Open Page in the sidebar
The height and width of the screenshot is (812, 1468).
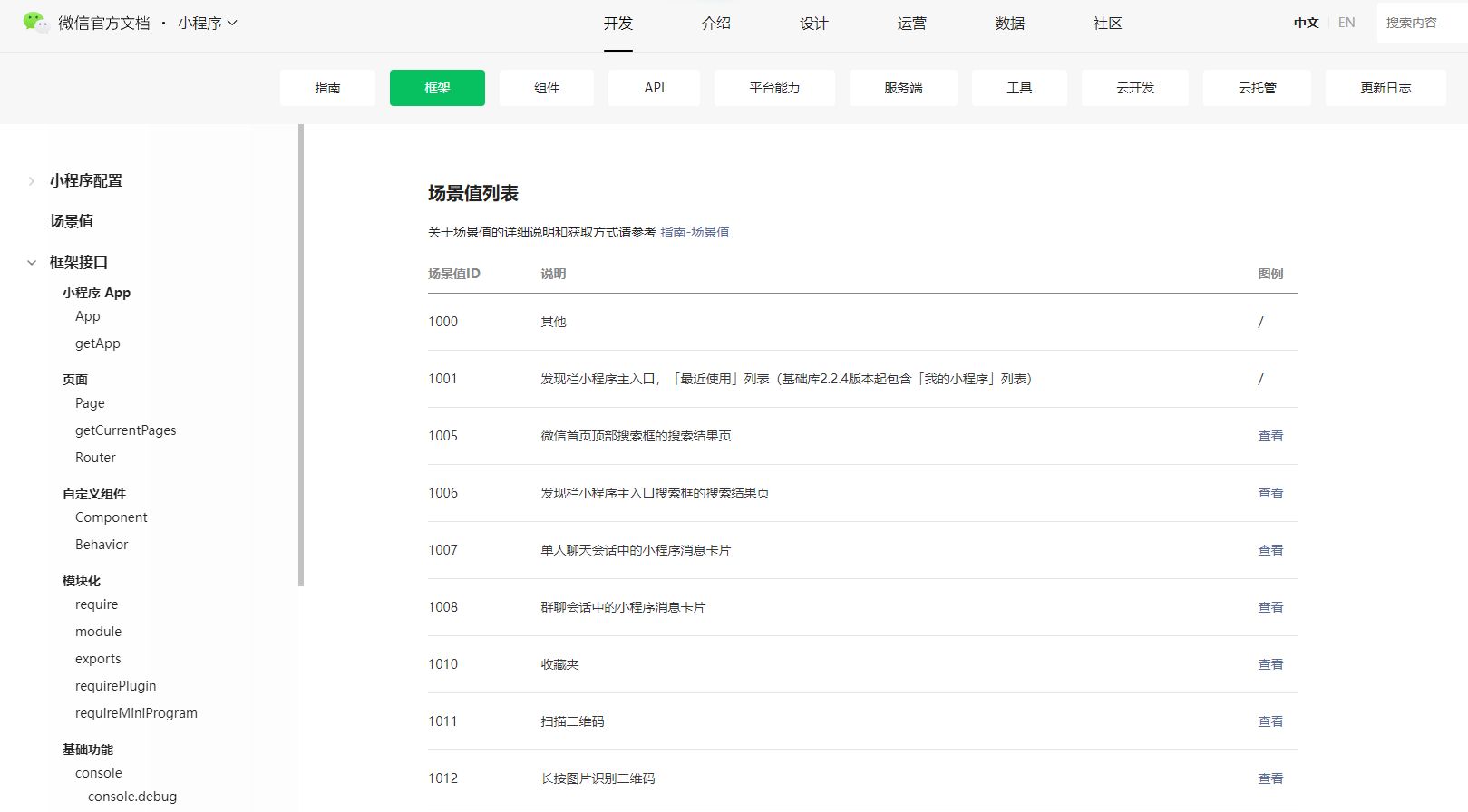90,403
